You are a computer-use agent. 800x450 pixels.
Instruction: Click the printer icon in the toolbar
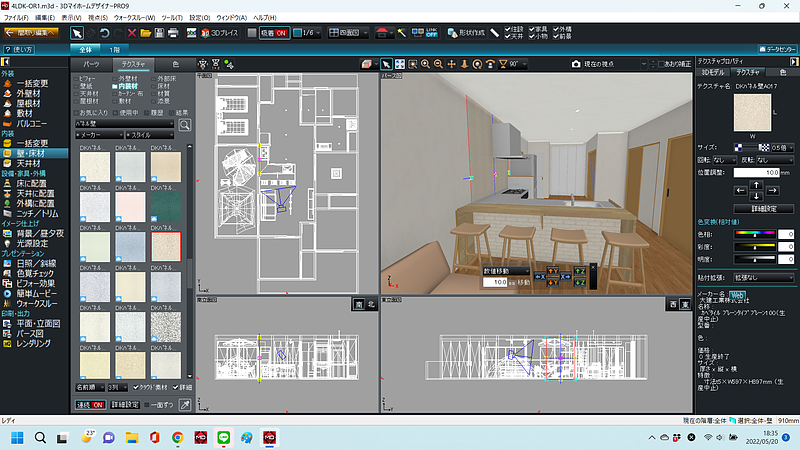[x=173, y=33]
